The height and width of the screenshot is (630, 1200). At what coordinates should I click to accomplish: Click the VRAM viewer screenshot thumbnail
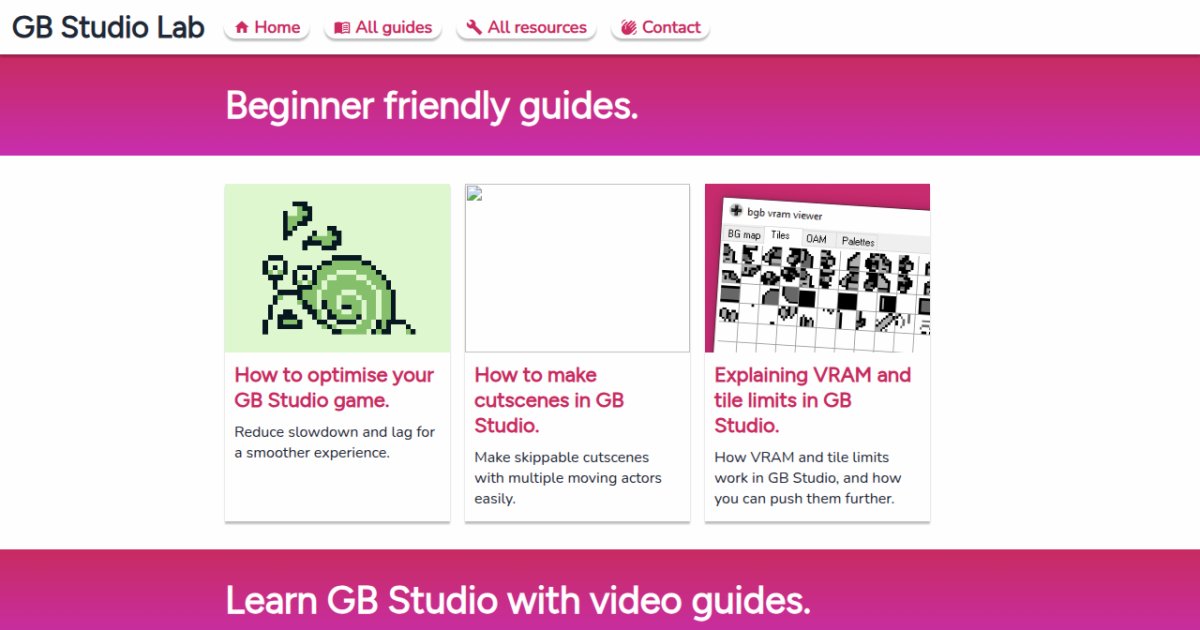click(x=817, y=268)
